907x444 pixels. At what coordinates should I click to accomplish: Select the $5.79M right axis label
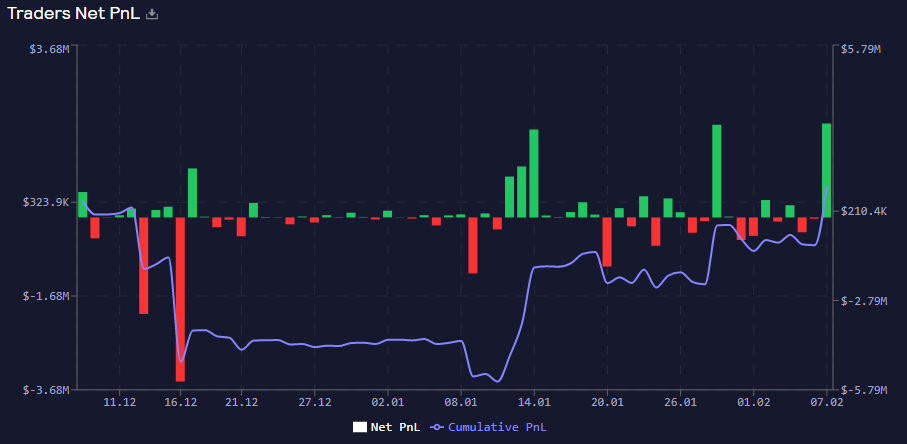click(x=861, y=49)
